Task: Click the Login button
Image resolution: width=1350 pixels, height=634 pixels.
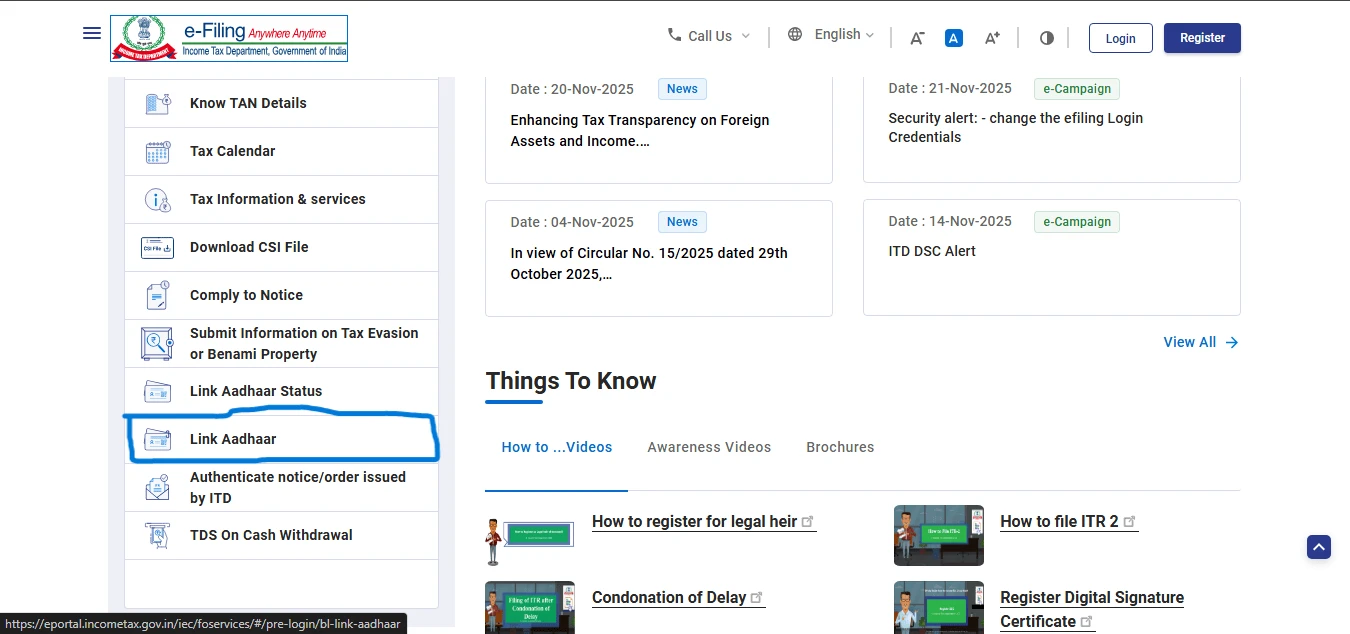Action: [x=1120, y=38]
